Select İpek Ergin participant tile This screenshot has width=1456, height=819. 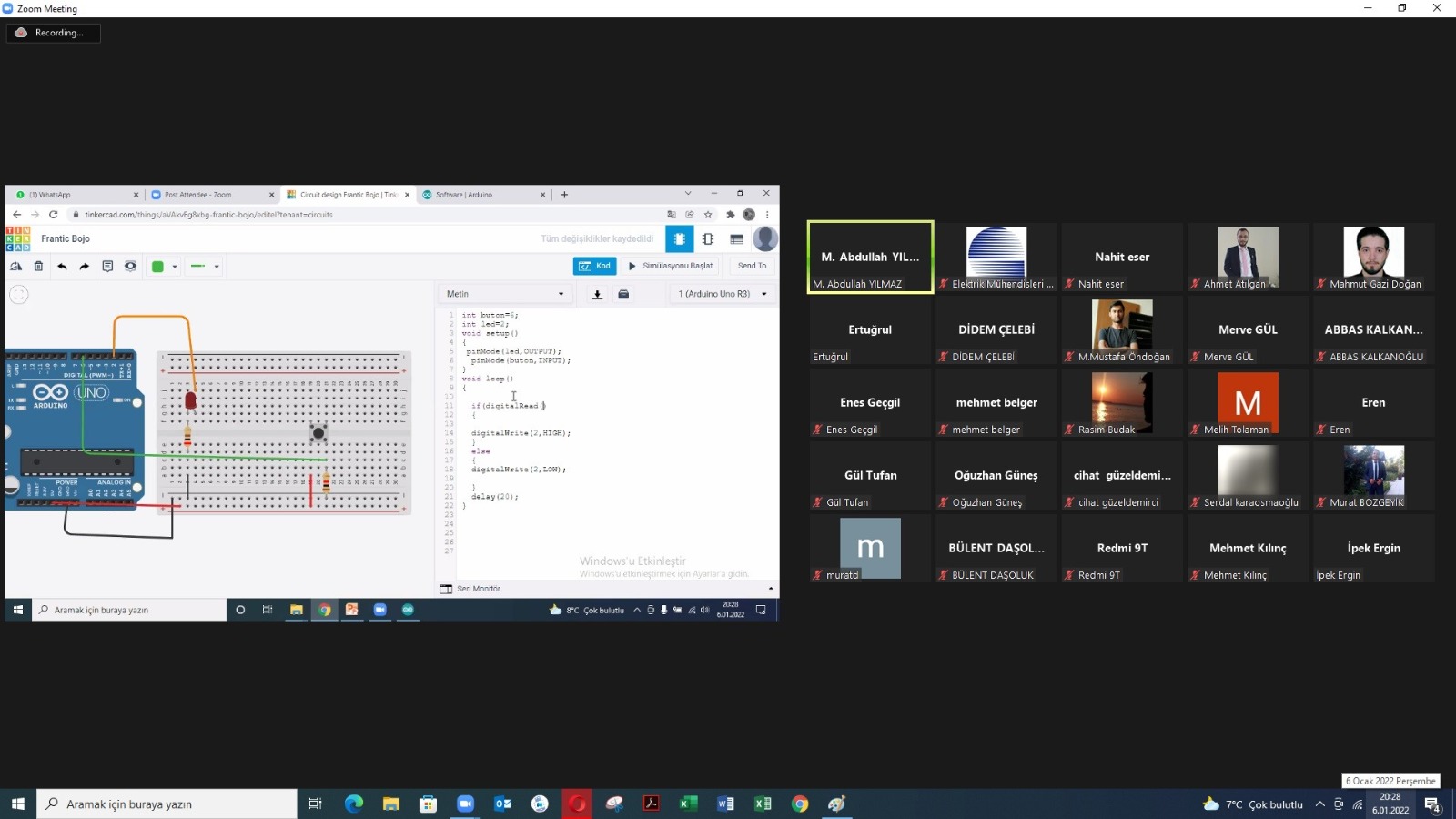(x=1373, y=549)
